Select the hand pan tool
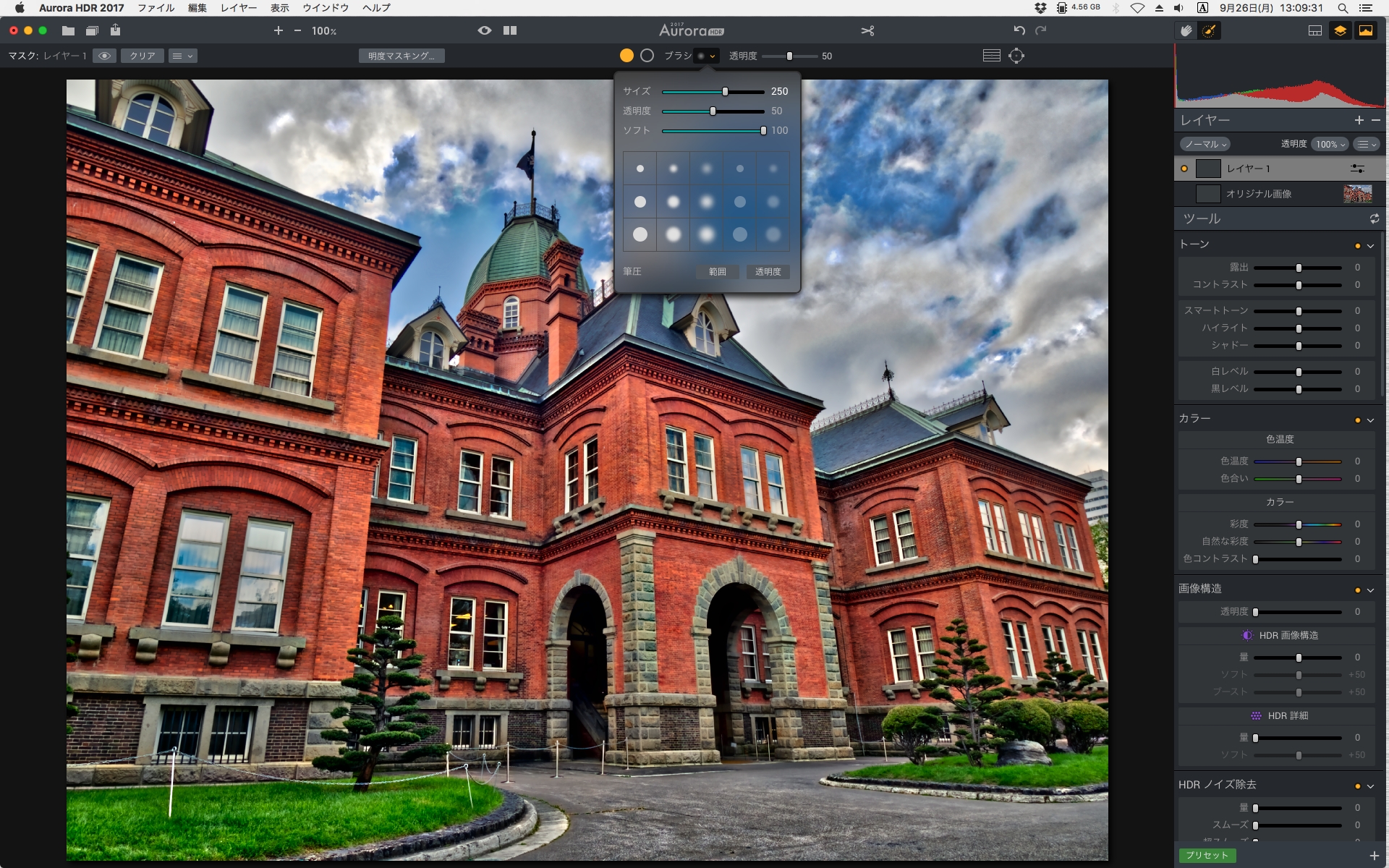 [x=1186, y=30]
